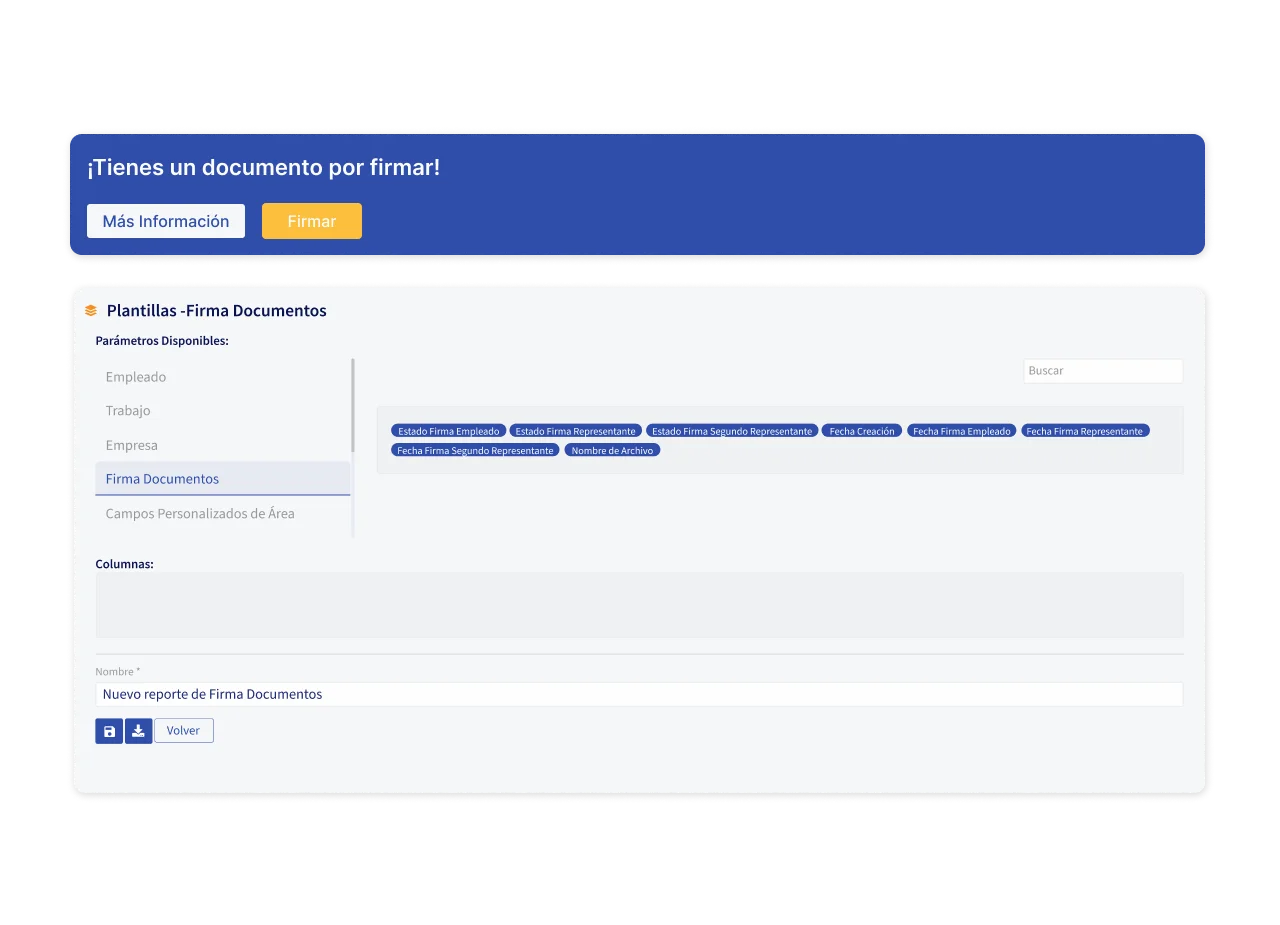Pick the Estado Firma Representante tag
1280x925 pixels.
(576, 431)
